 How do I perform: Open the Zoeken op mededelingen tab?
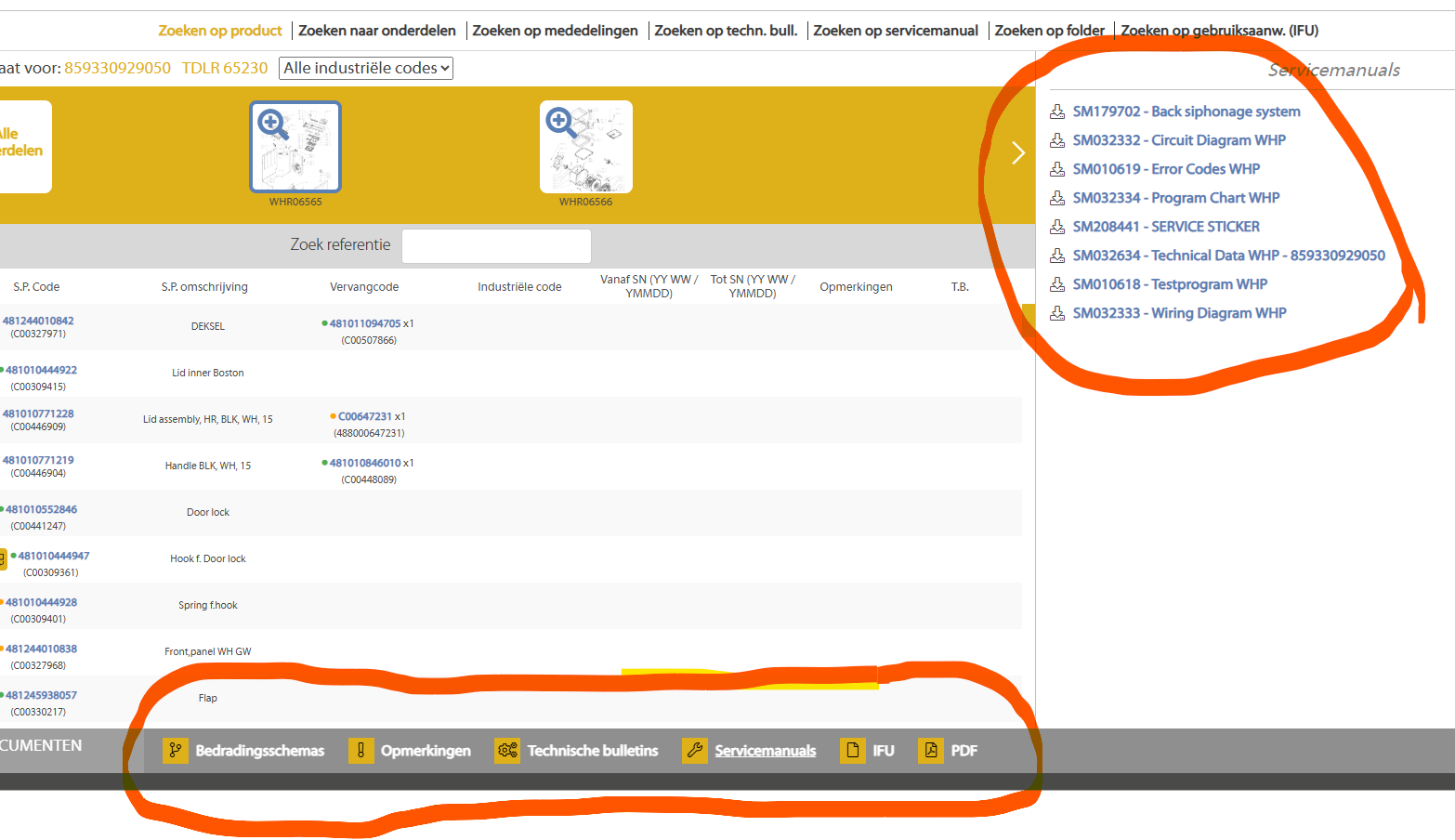(x=555, y=31)
